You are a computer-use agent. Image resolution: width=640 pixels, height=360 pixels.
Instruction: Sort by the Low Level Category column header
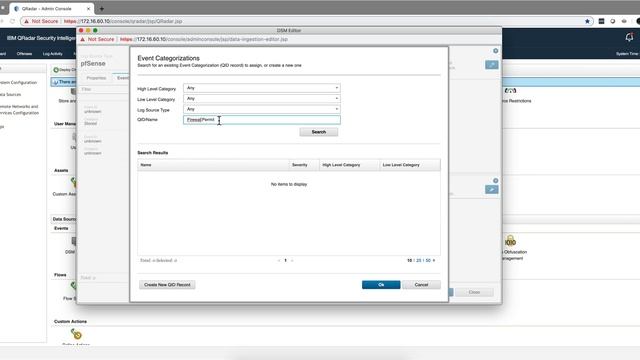(x=410, y=165)
